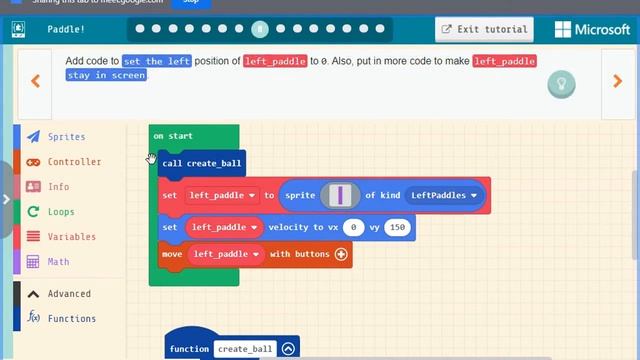Jump to third tutorial step dot
The width and height of the screenshot is (640, 360).
point(173,29)
